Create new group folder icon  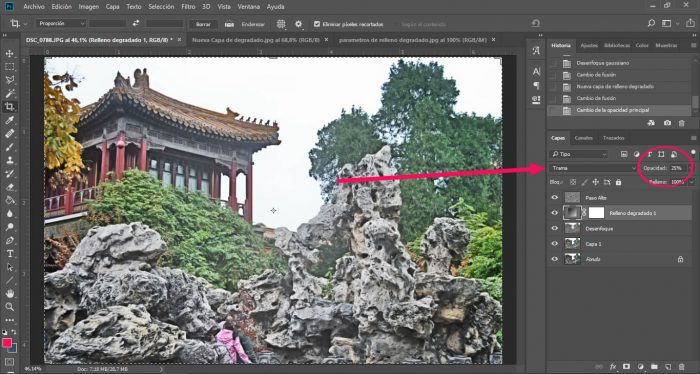point(654,366)
